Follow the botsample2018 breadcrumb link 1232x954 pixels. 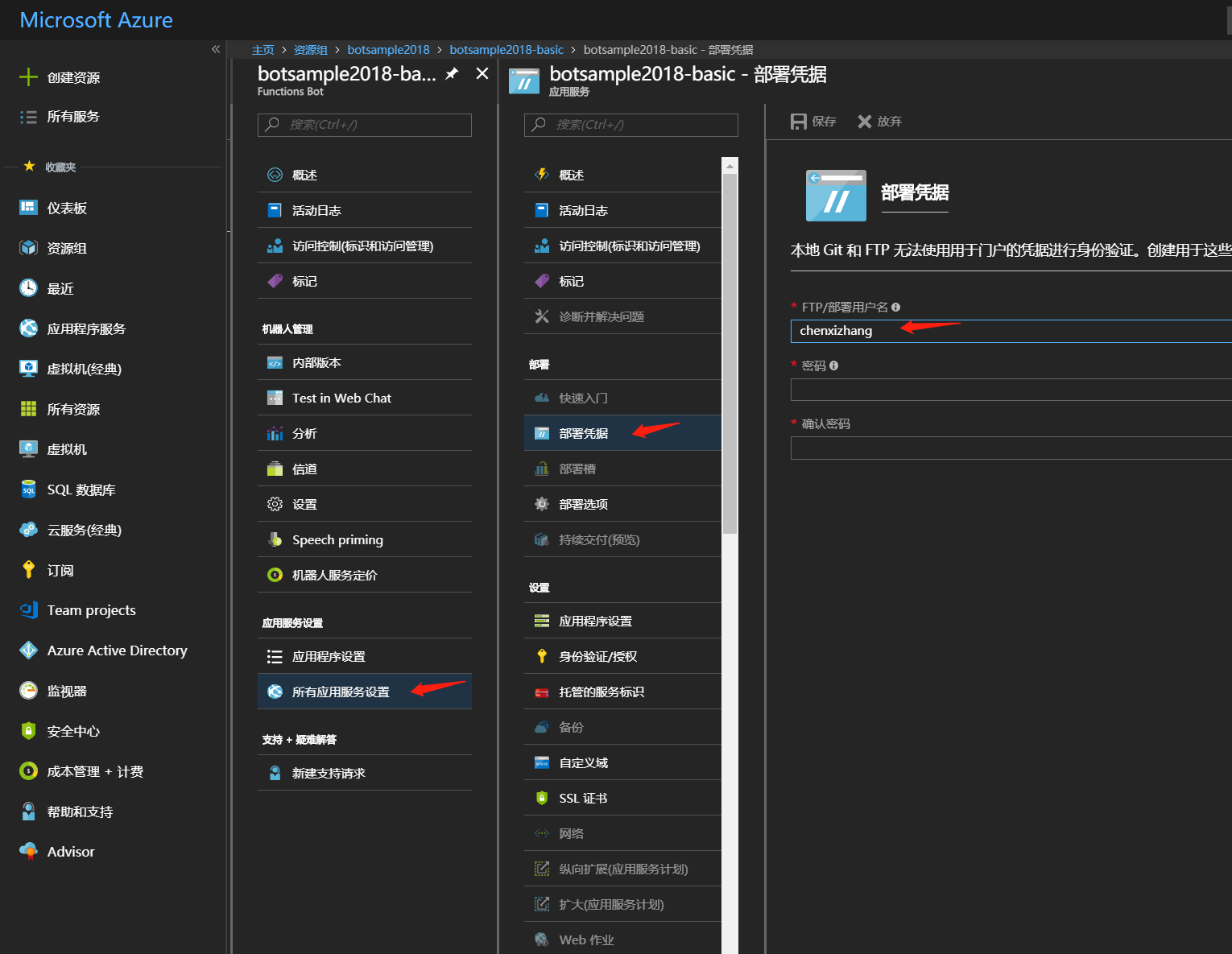(x=388, y=49)
